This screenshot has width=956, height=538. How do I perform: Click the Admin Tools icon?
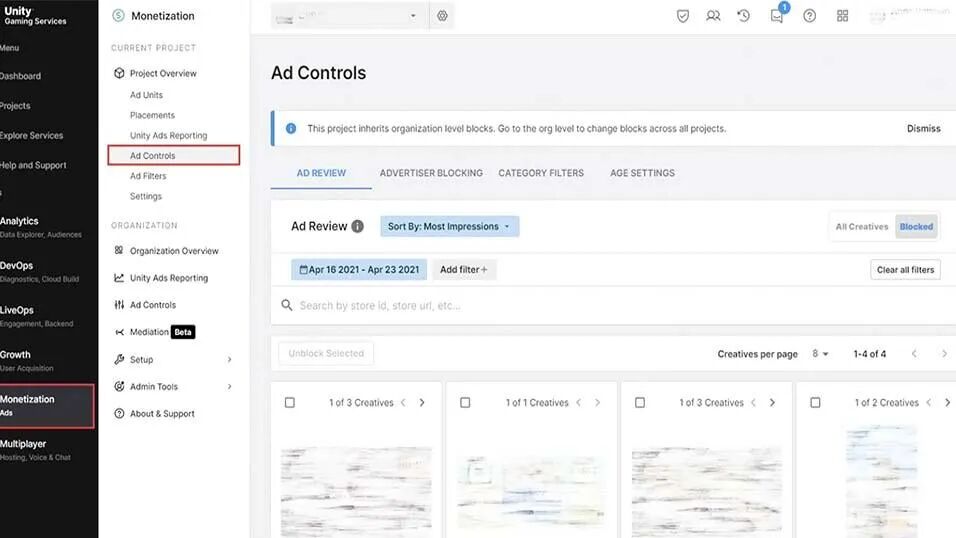click(x=119, y=386)
